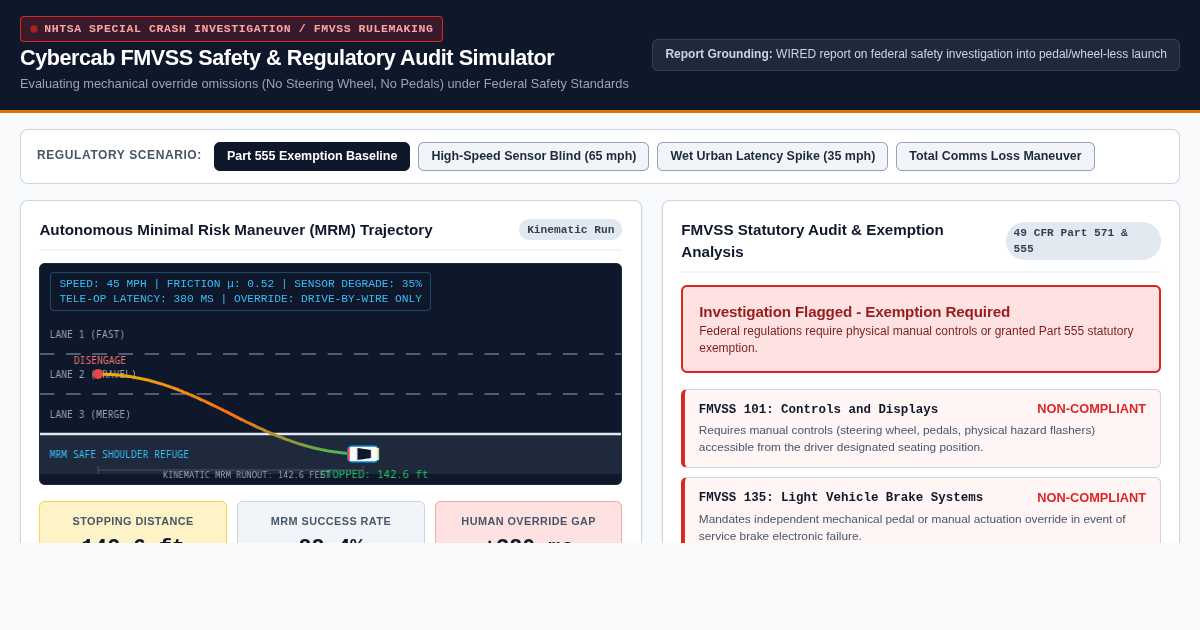
Task: Choose Wet Urban Latency Spike (35 mph)
Action: [x=772, y=156]
